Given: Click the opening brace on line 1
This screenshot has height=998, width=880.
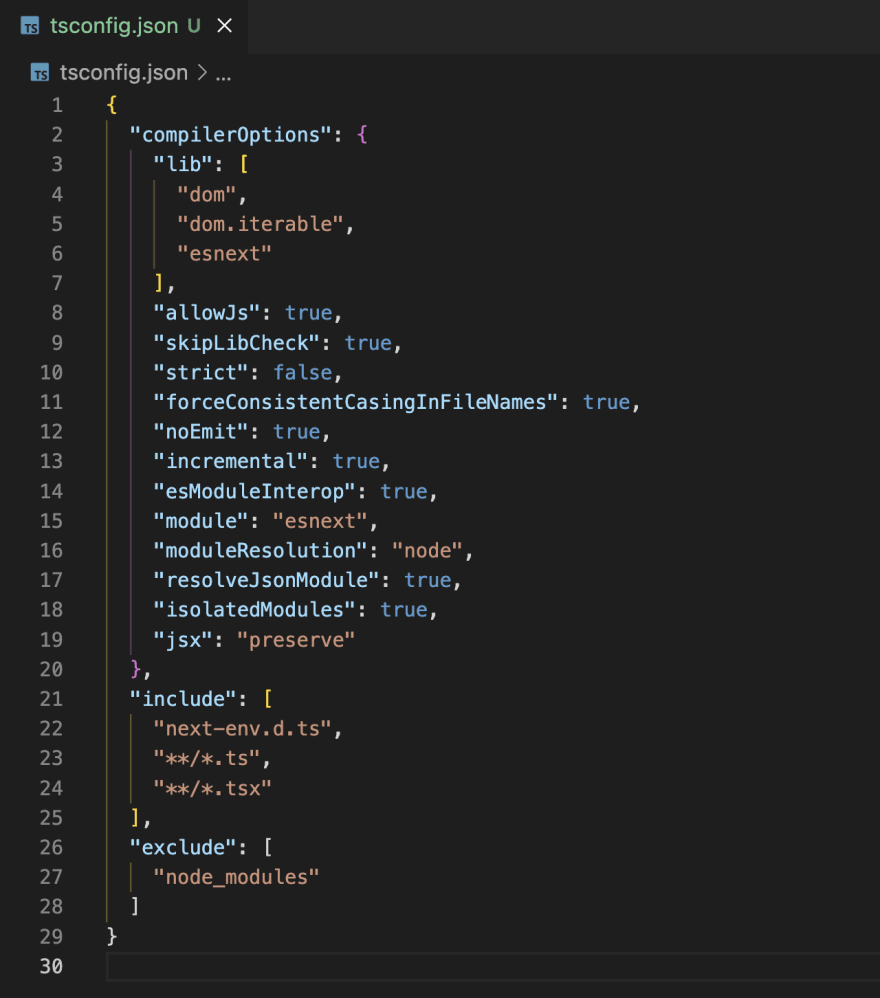Looking at the screenshot, I should [x=112, y=105].
